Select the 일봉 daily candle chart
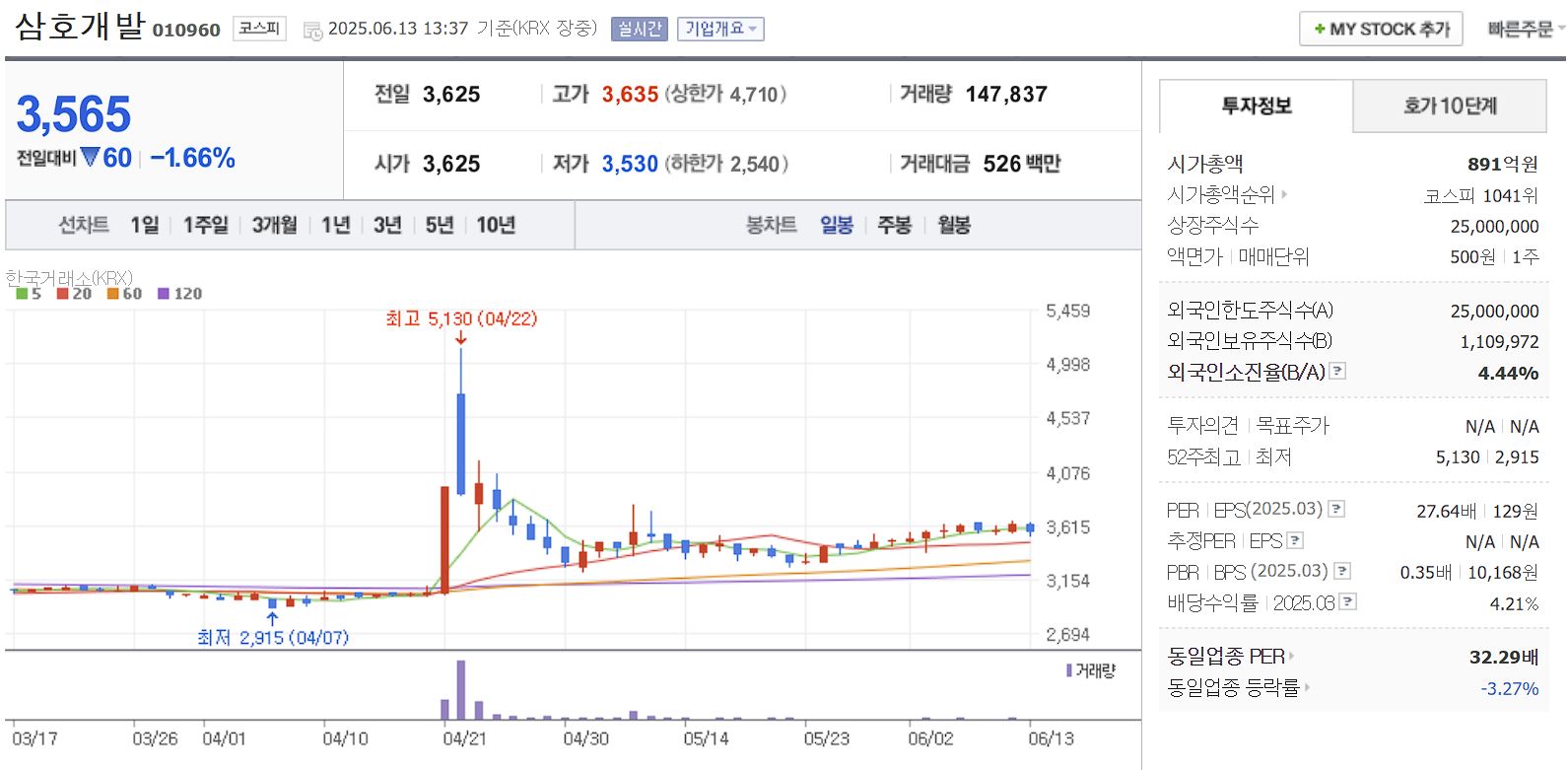1568x770 pixels. click(837, 225)
